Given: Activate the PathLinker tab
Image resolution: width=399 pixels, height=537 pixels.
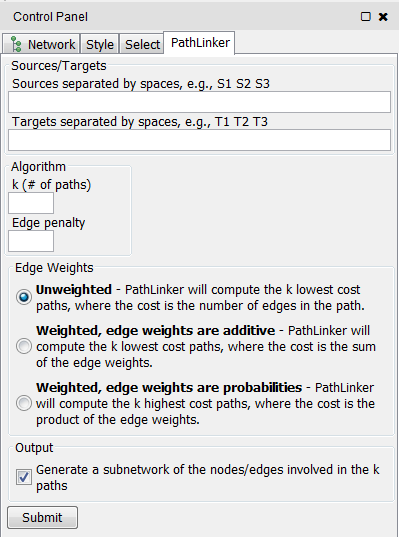Looking at the screenshot, I should point(200,43).
